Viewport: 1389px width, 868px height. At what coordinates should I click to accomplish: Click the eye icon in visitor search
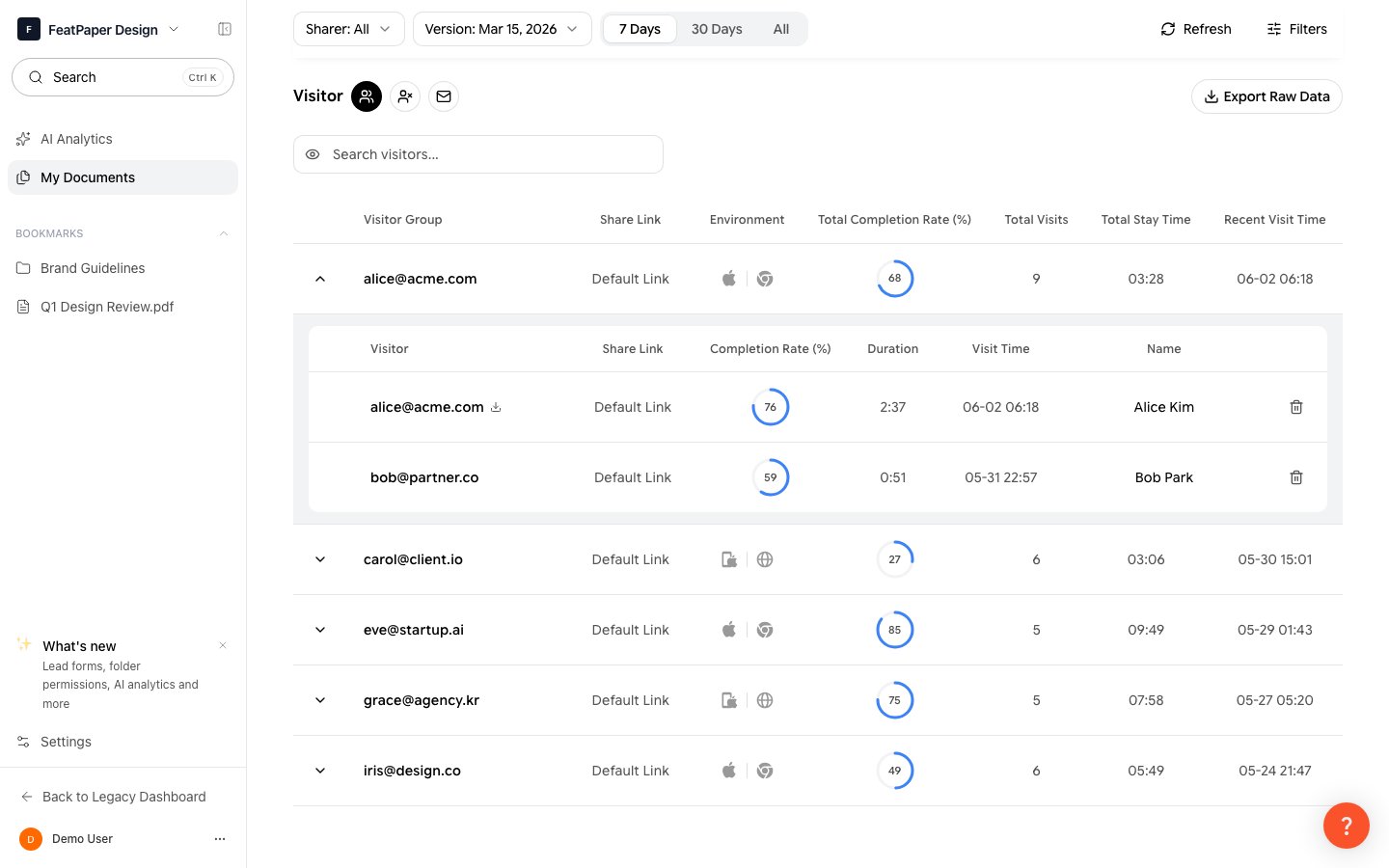[x=313, y=154]
